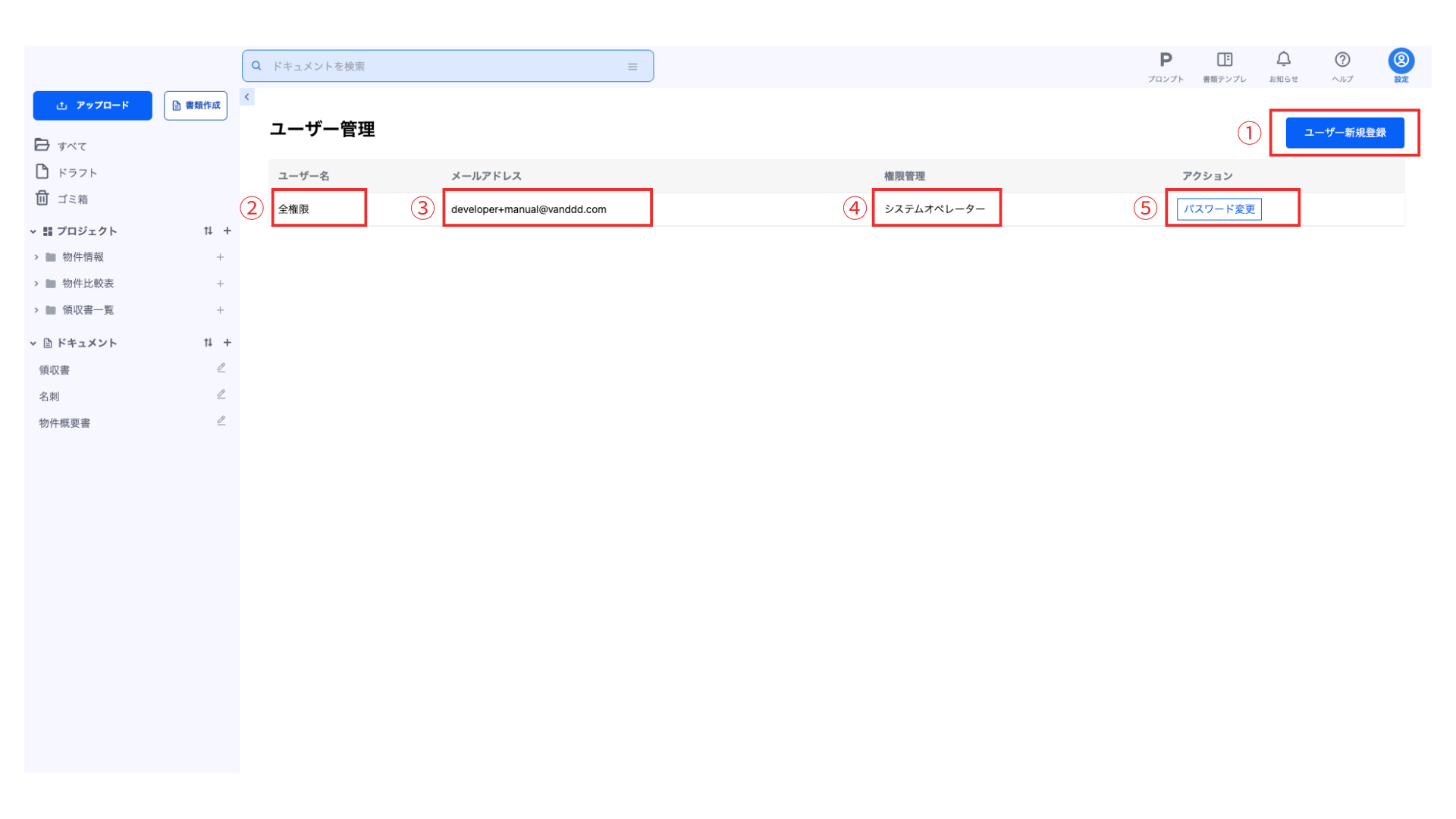
Task: Expand the 領収書一覧 folder
Action: coord(36,310)
